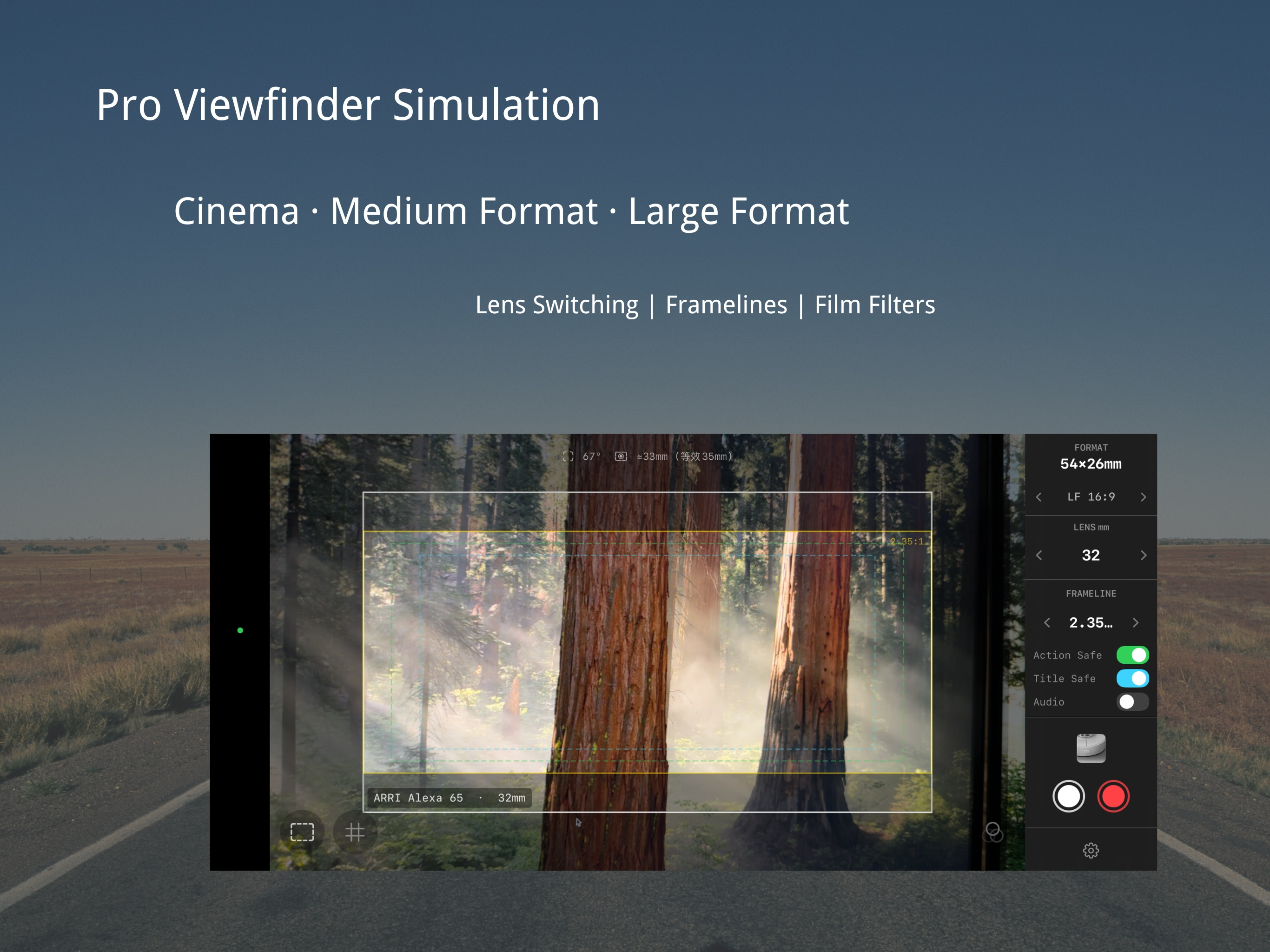Open the film filters circles icon

coord(993,832)
